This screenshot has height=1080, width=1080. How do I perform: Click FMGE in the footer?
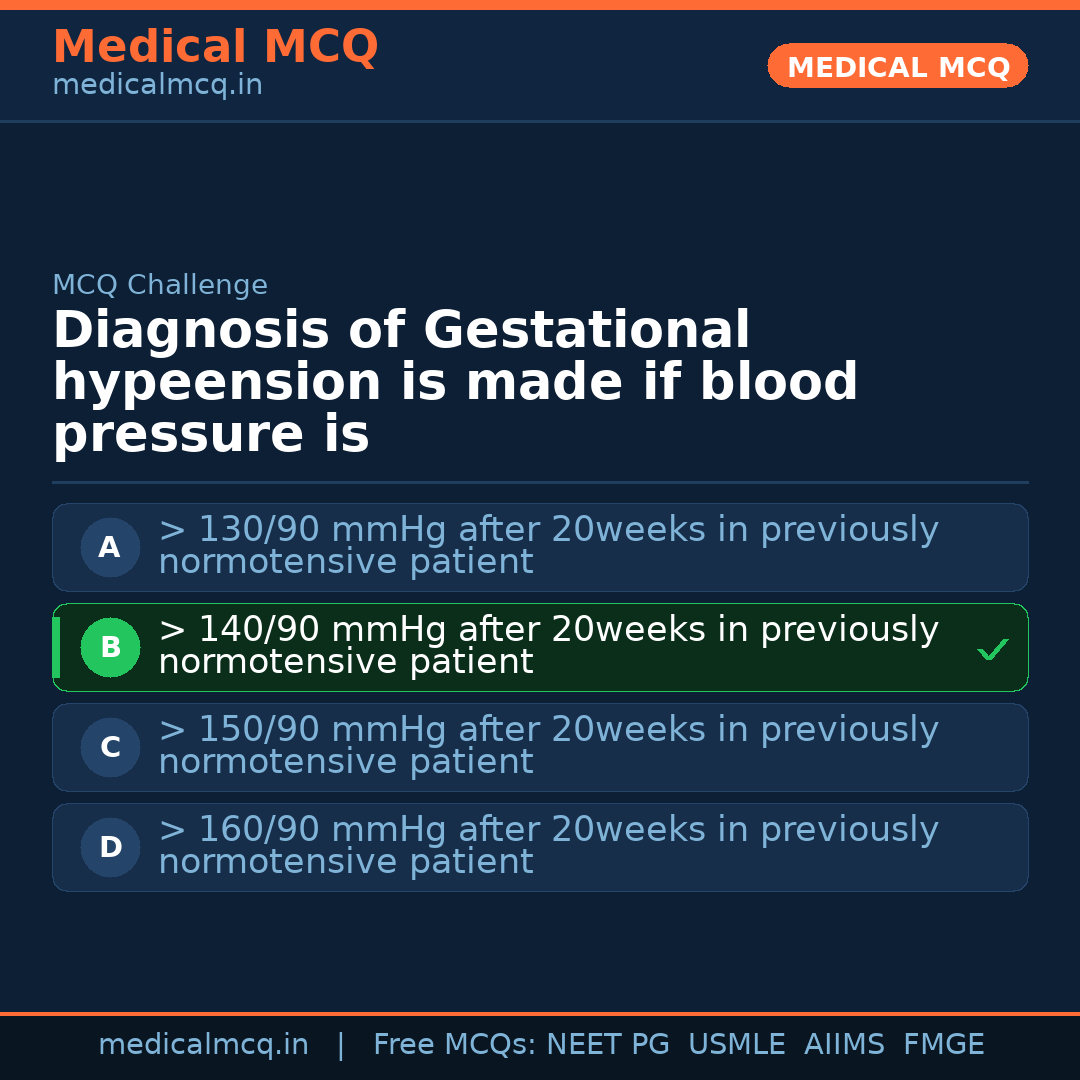coord(943,1045)
